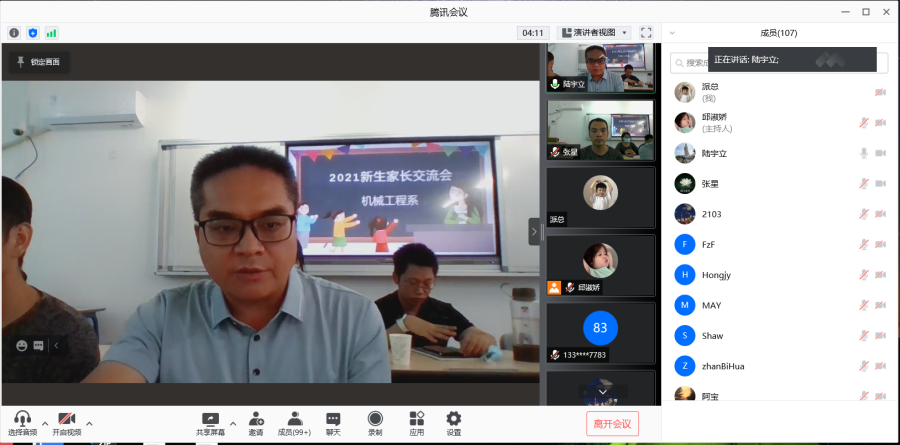The height and width of the screenshot is (445, 900).
Task: Click the 共享屏幕 share screen icon
Action: (x=210, y=419)
